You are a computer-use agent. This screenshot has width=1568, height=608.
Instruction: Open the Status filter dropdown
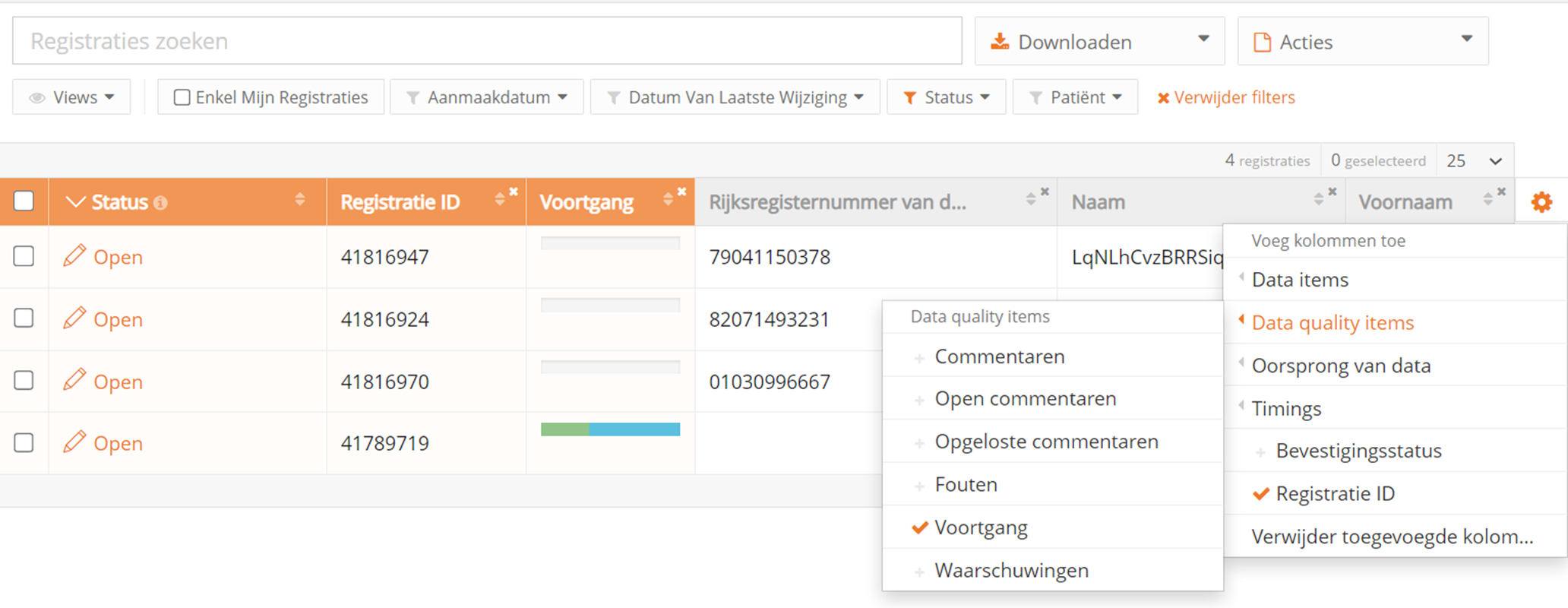point(946,97)
